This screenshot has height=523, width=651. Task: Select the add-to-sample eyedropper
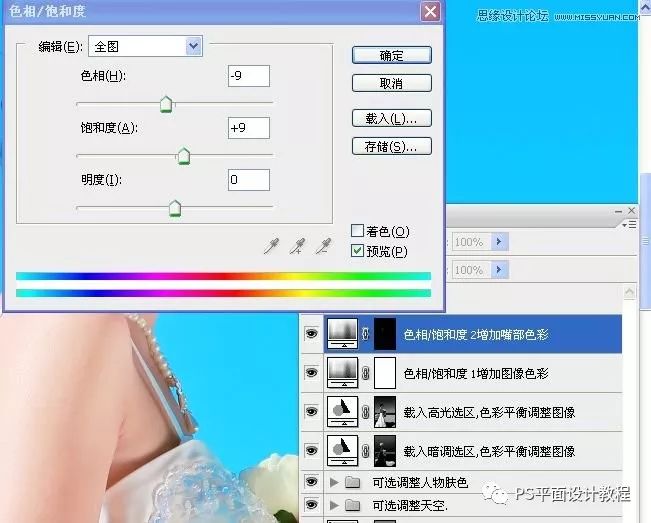298,246
